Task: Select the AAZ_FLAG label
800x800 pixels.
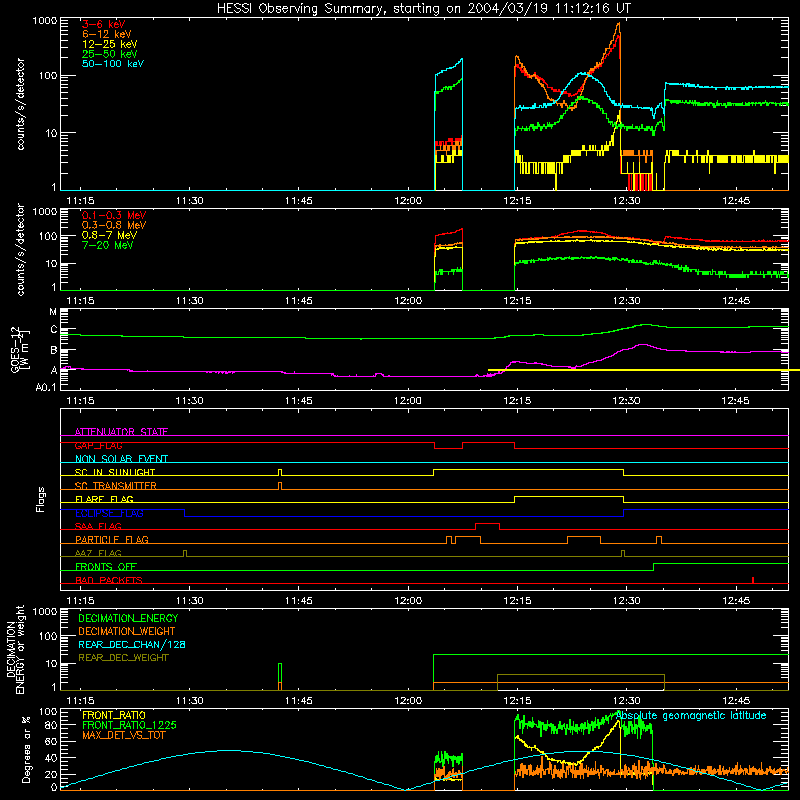Action: click(98, 553)
